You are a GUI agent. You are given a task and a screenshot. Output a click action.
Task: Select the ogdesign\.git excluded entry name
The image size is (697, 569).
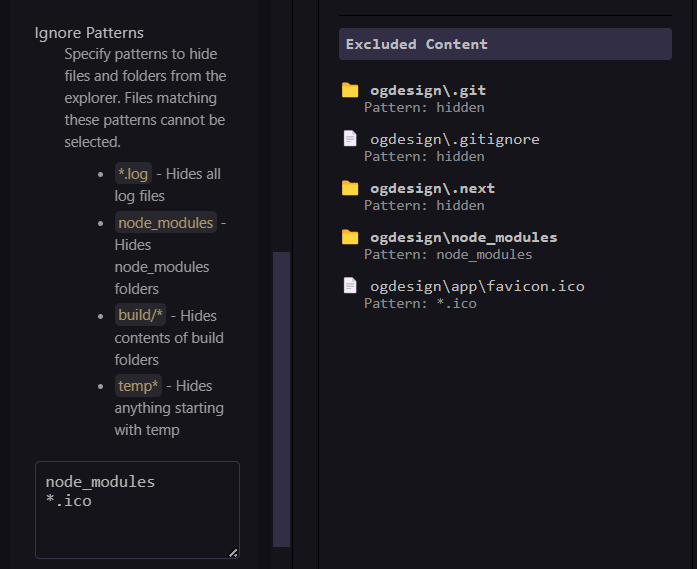pyautogui.click(x=428, y=91)
